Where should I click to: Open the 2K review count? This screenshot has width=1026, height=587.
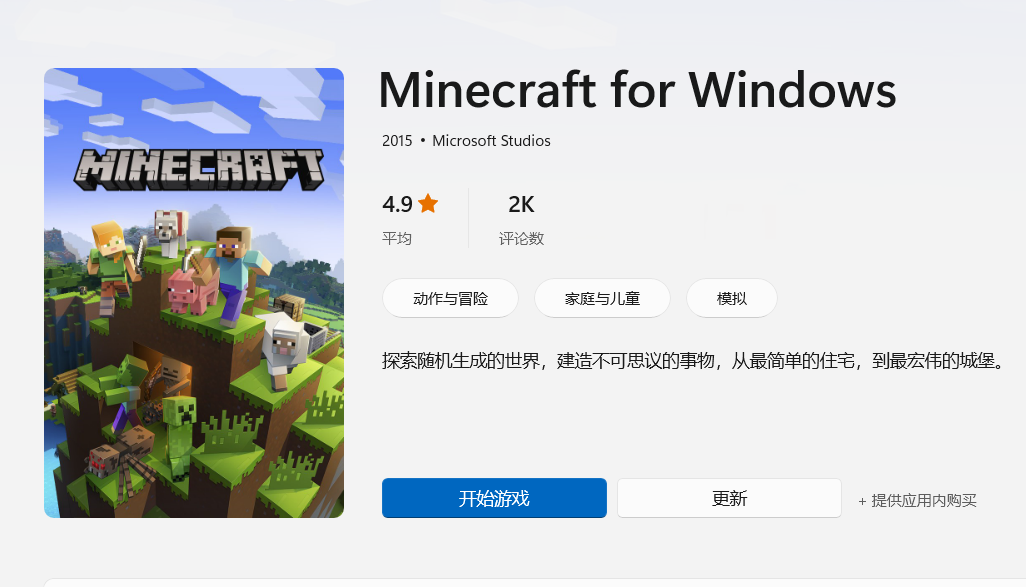pyautogui.click(x=521, y=204)
